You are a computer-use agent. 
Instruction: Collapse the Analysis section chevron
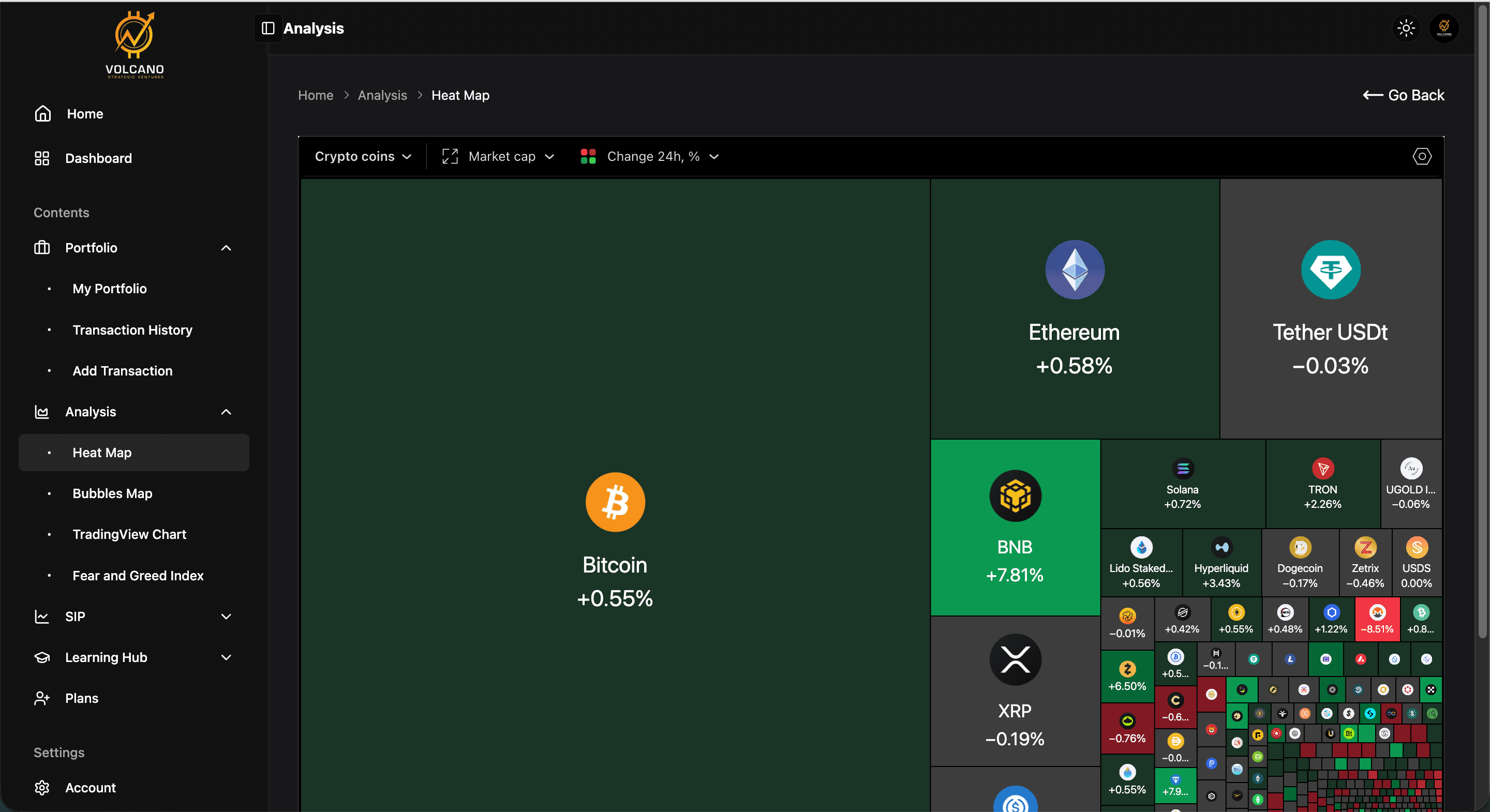pyautogui.click(x=226, y=412)
